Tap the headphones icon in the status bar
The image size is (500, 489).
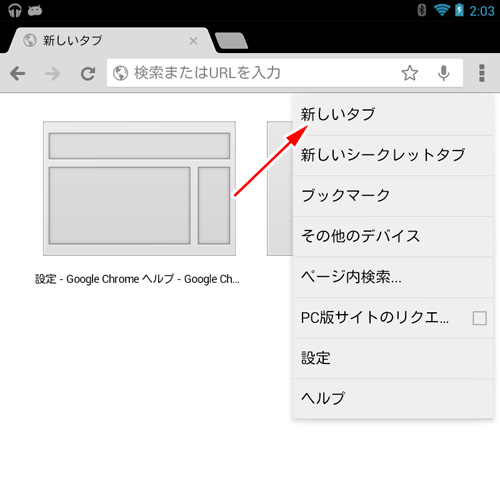pyautogui.click(x=15, y=10)
